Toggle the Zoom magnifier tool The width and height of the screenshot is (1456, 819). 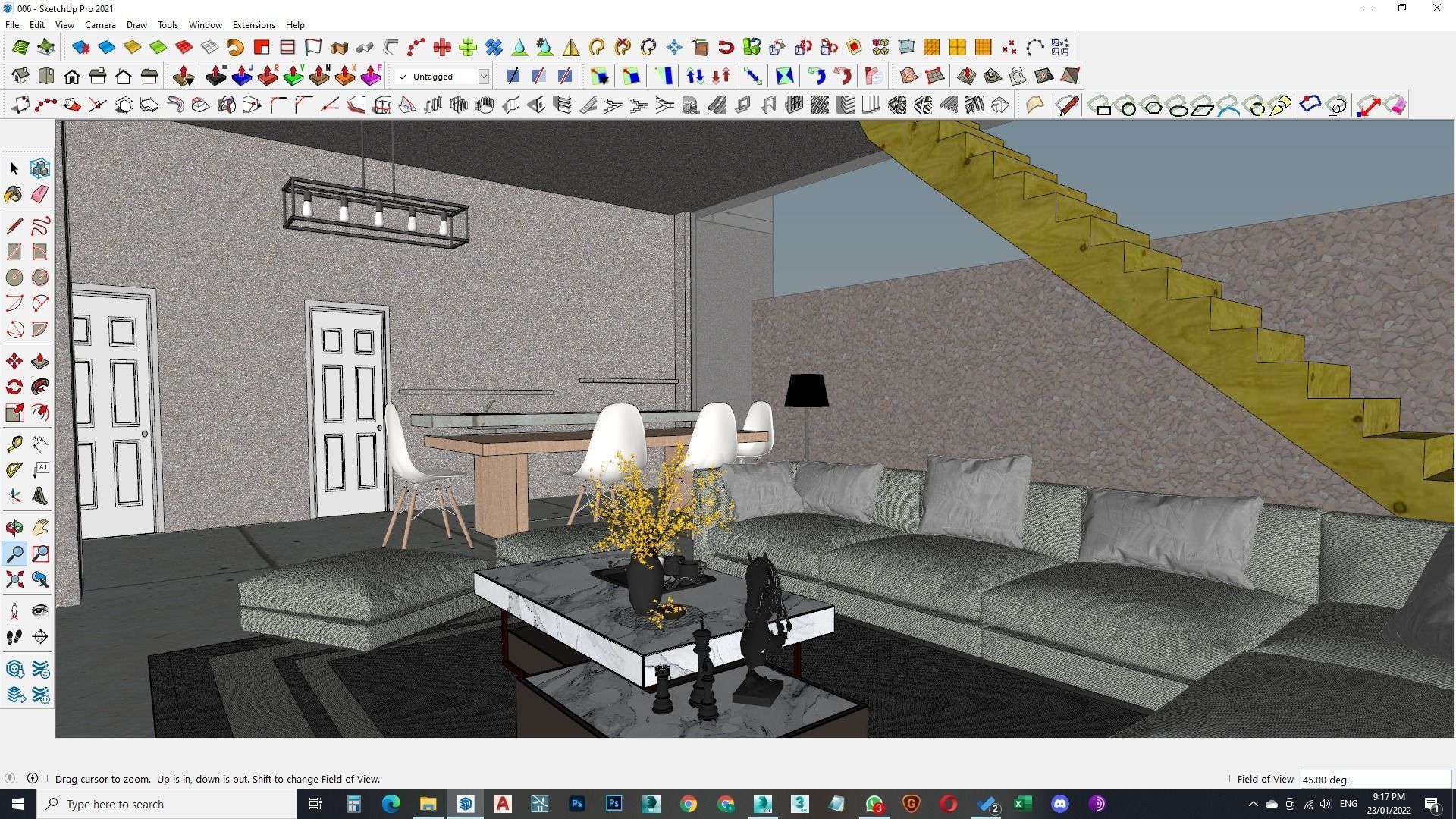tap(14, 554)
